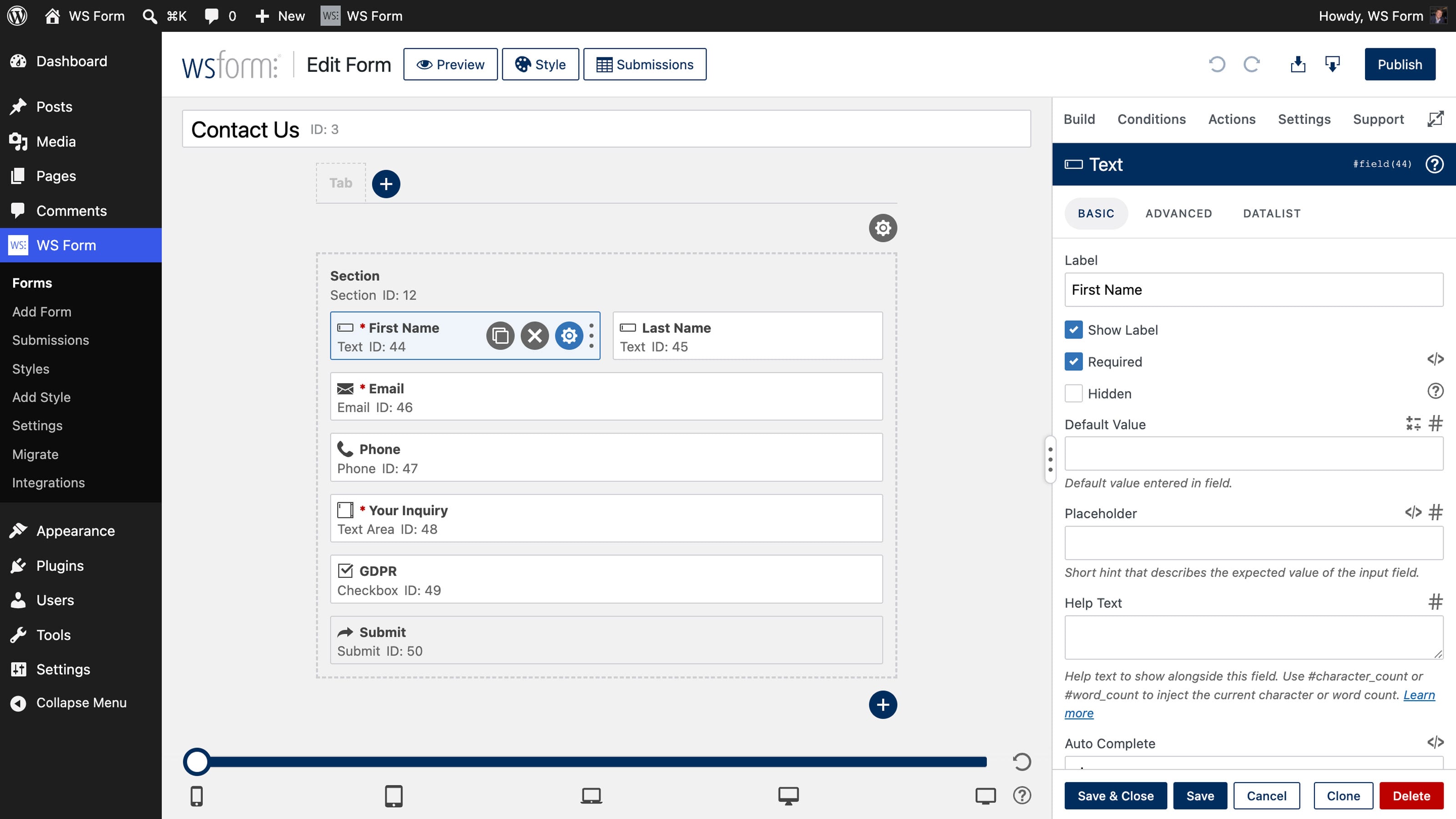Add new section with bottom plus icon

[x=883, y=705]
